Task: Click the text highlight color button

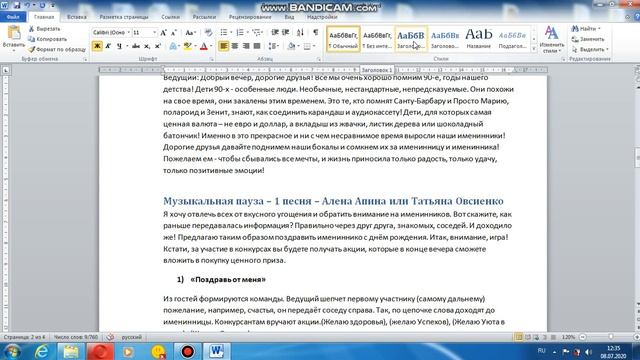Action: (x=187, y=46)
